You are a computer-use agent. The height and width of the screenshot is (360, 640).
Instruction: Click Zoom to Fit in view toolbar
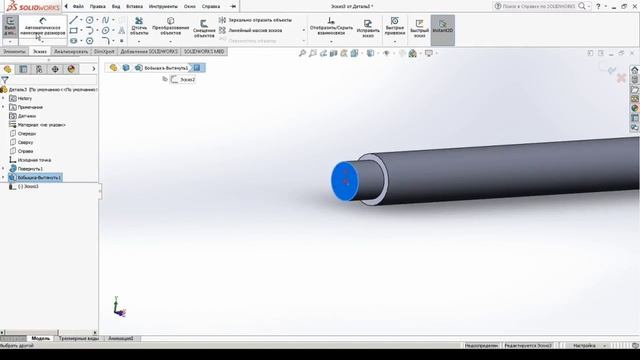click(x=302, y=53)
